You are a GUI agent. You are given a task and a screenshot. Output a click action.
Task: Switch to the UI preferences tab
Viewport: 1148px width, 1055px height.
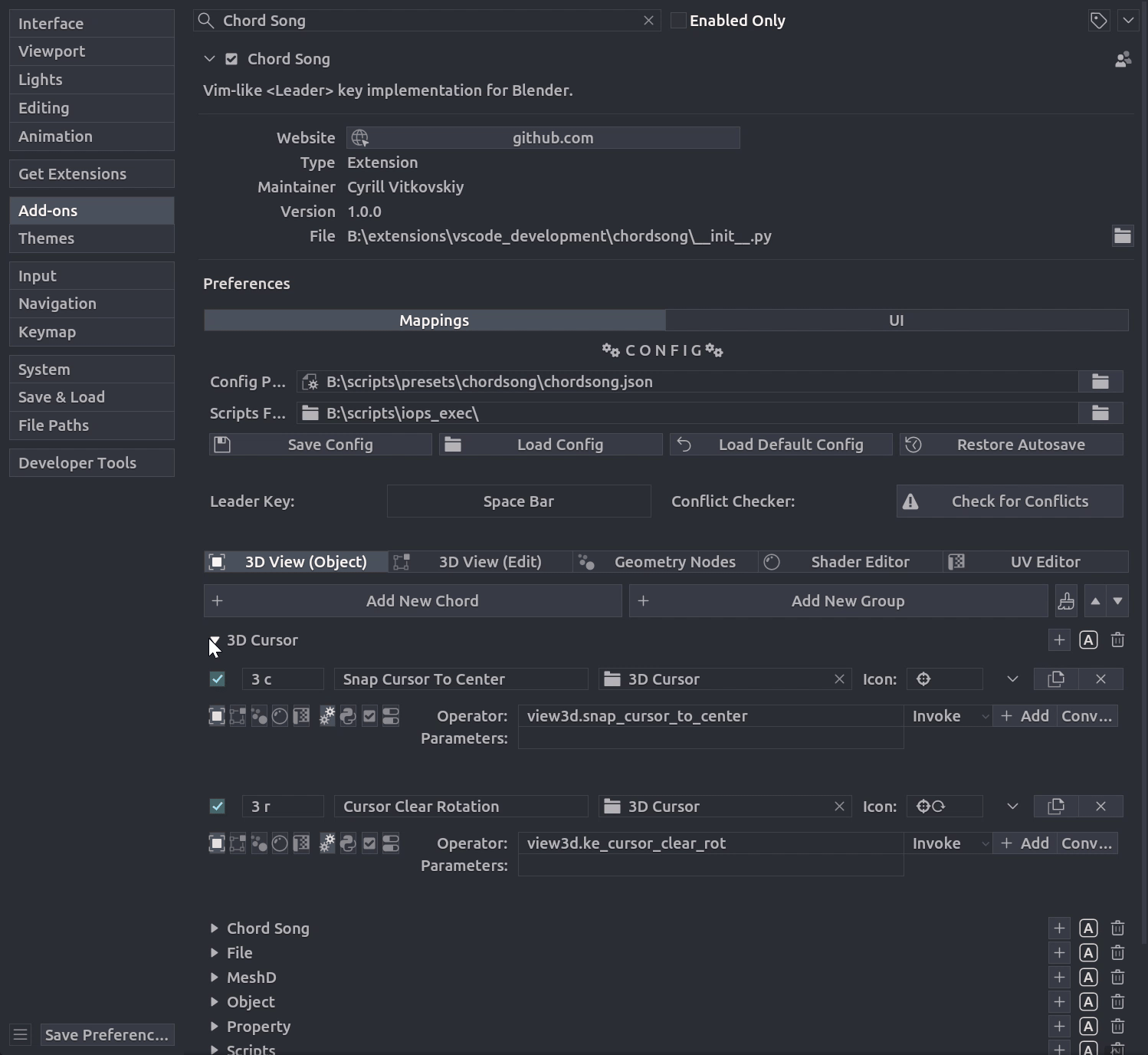(x=897, y=320)
